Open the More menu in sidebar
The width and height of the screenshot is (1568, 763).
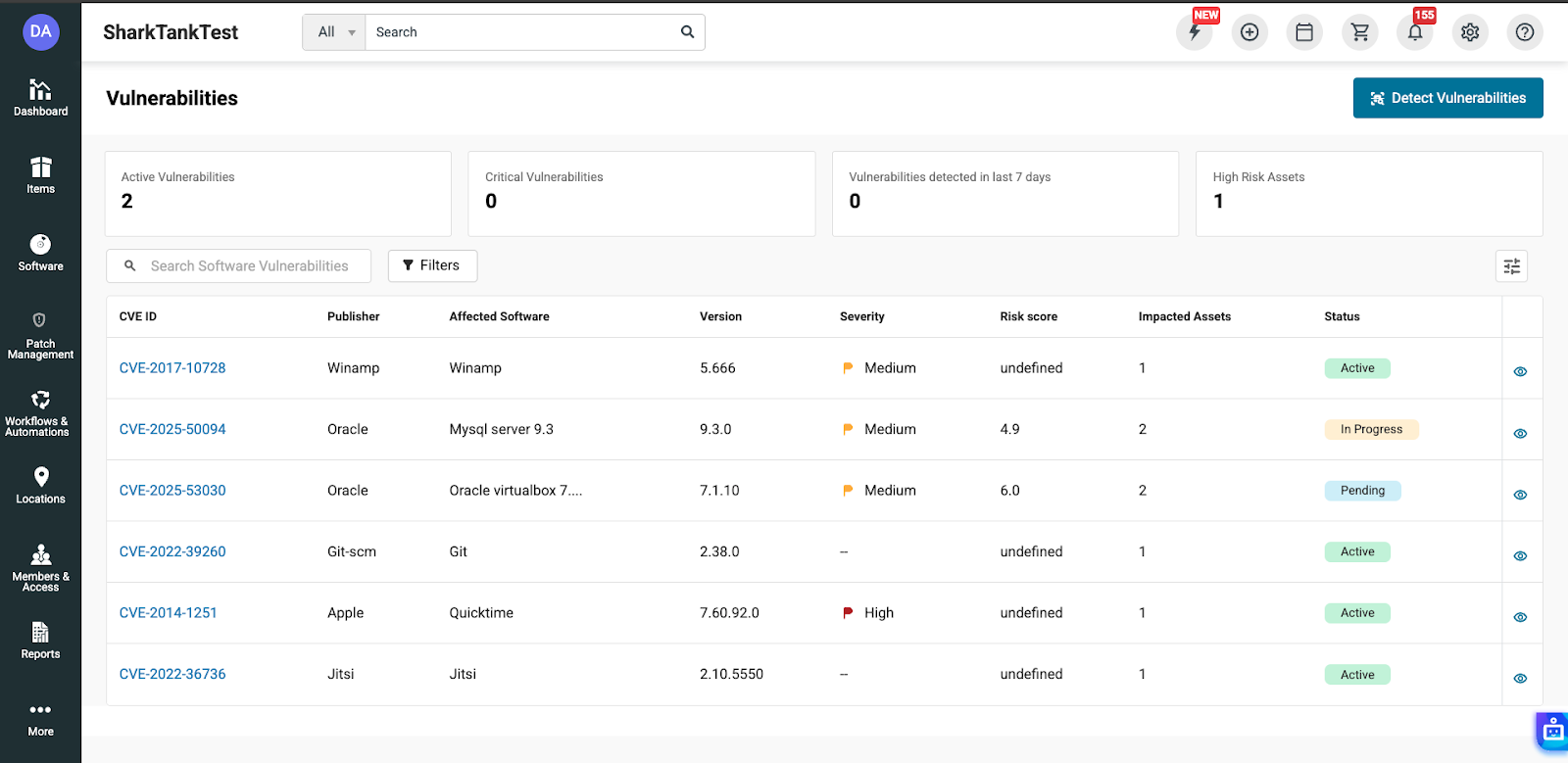pyautogui.click(x=40, y=719)
